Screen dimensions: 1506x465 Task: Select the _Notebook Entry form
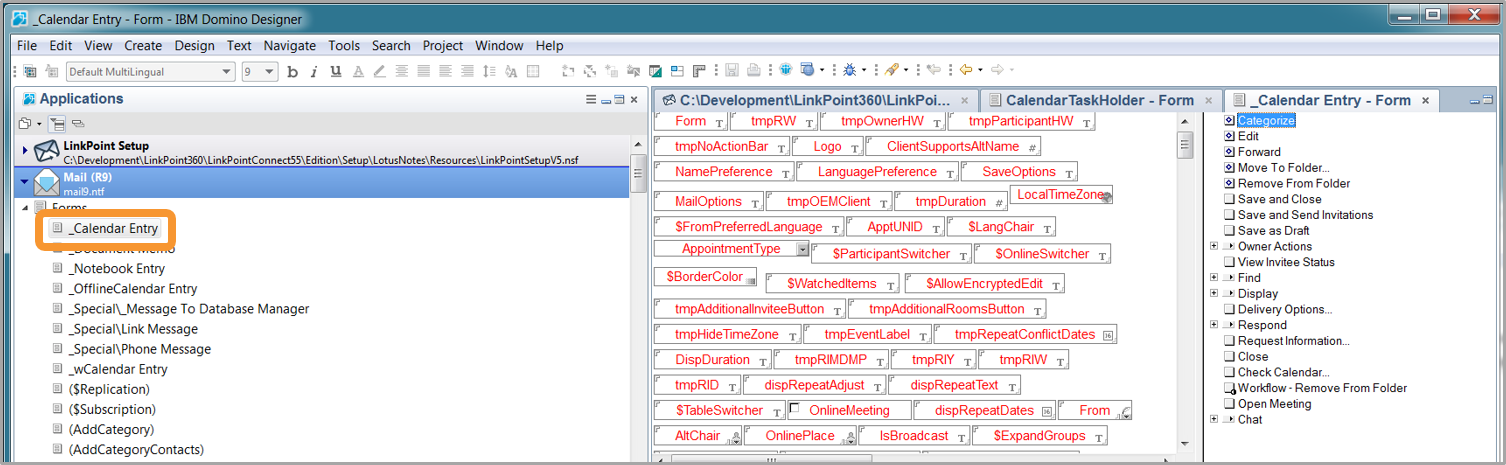click(117, 268)
